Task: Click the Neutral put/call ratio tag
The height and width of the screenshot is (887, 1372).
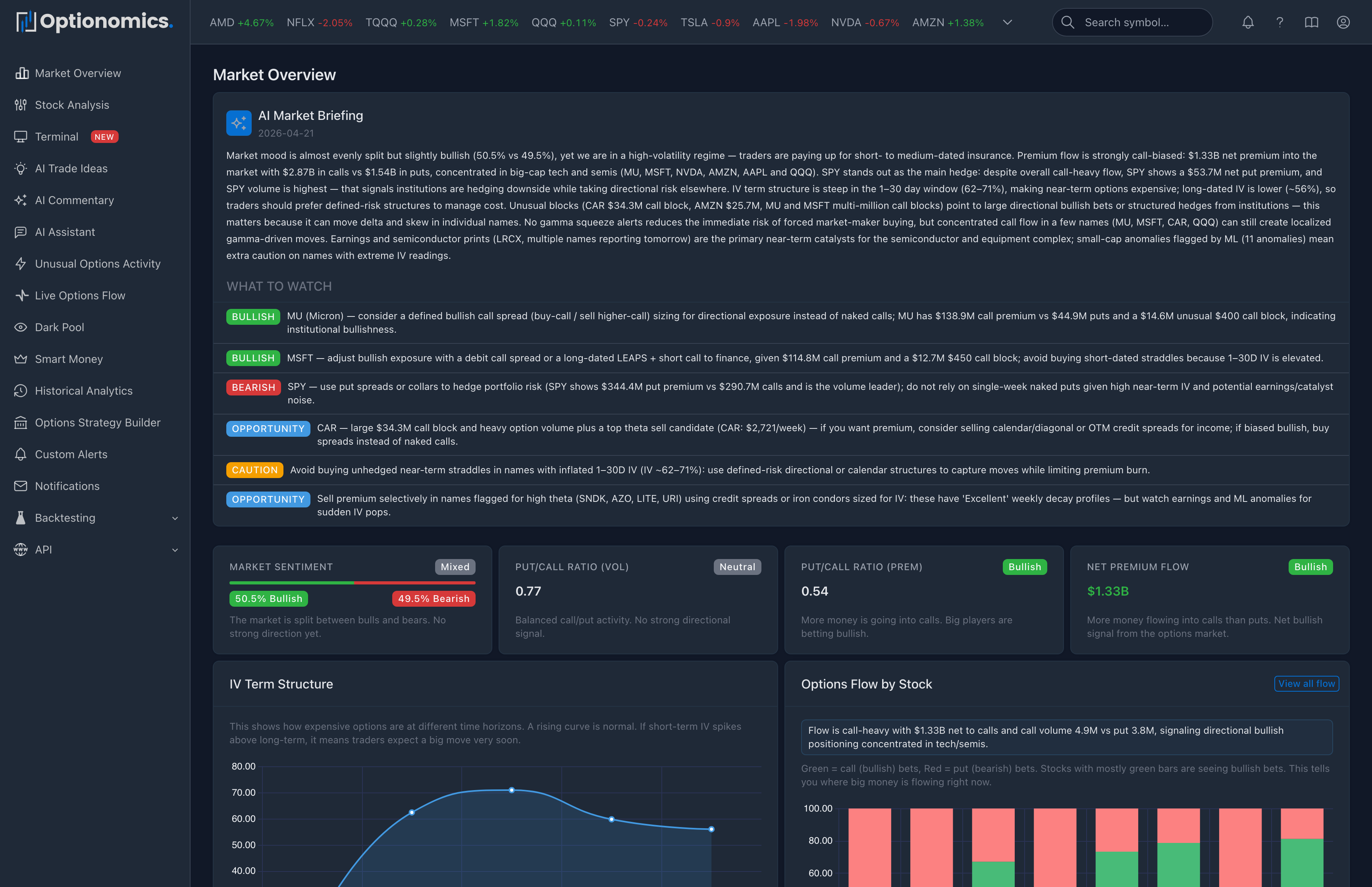Action: click(x=737, y=567)
